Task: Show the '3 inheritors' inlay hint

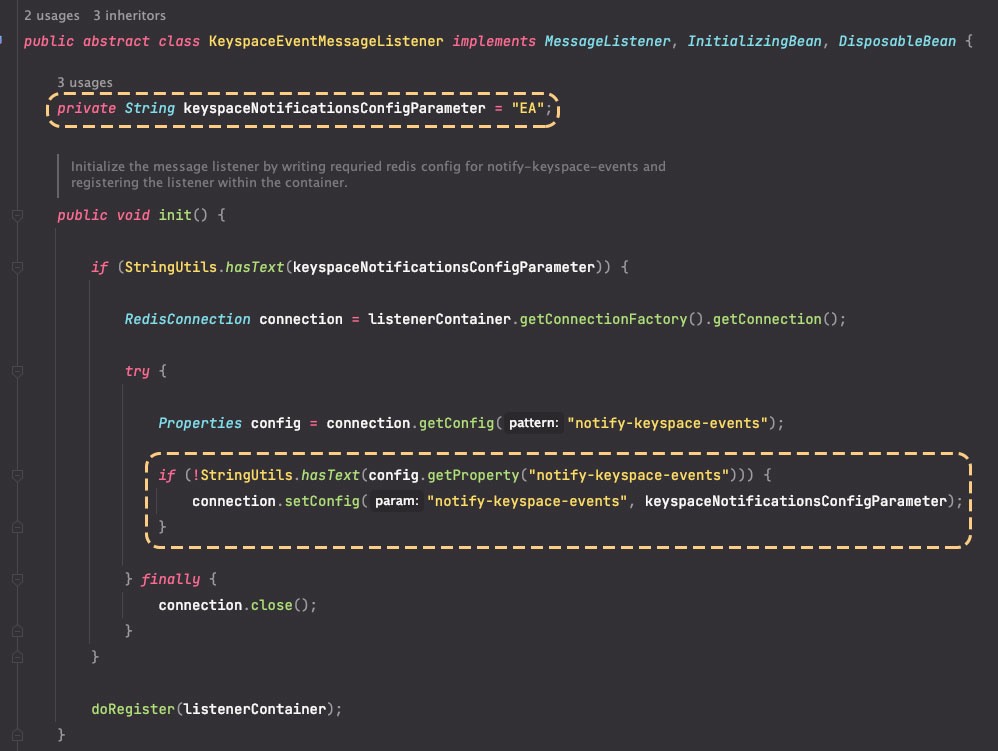Action: pos(129,15)
